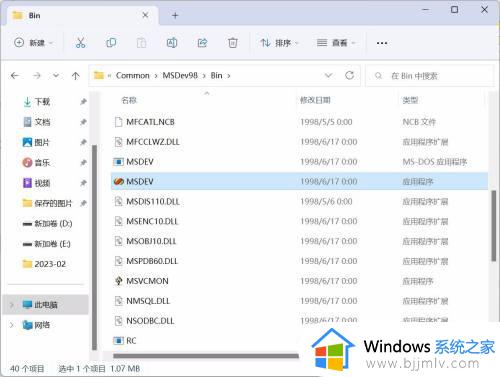Viewport: 500px width, 377px height.
Task: Select the MSPDB60.DLL file
Action: [x=299, y=261]
